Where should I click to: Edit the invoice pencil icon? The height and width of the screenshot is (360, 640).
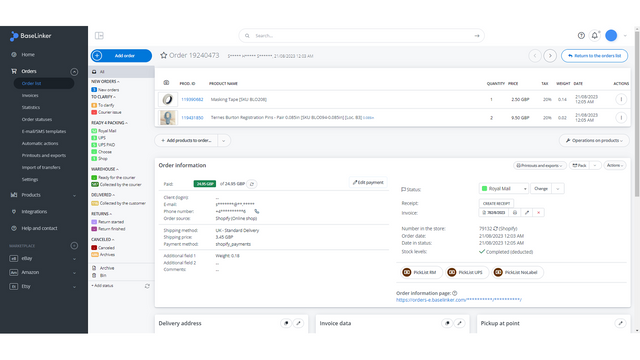coord(527,213)
